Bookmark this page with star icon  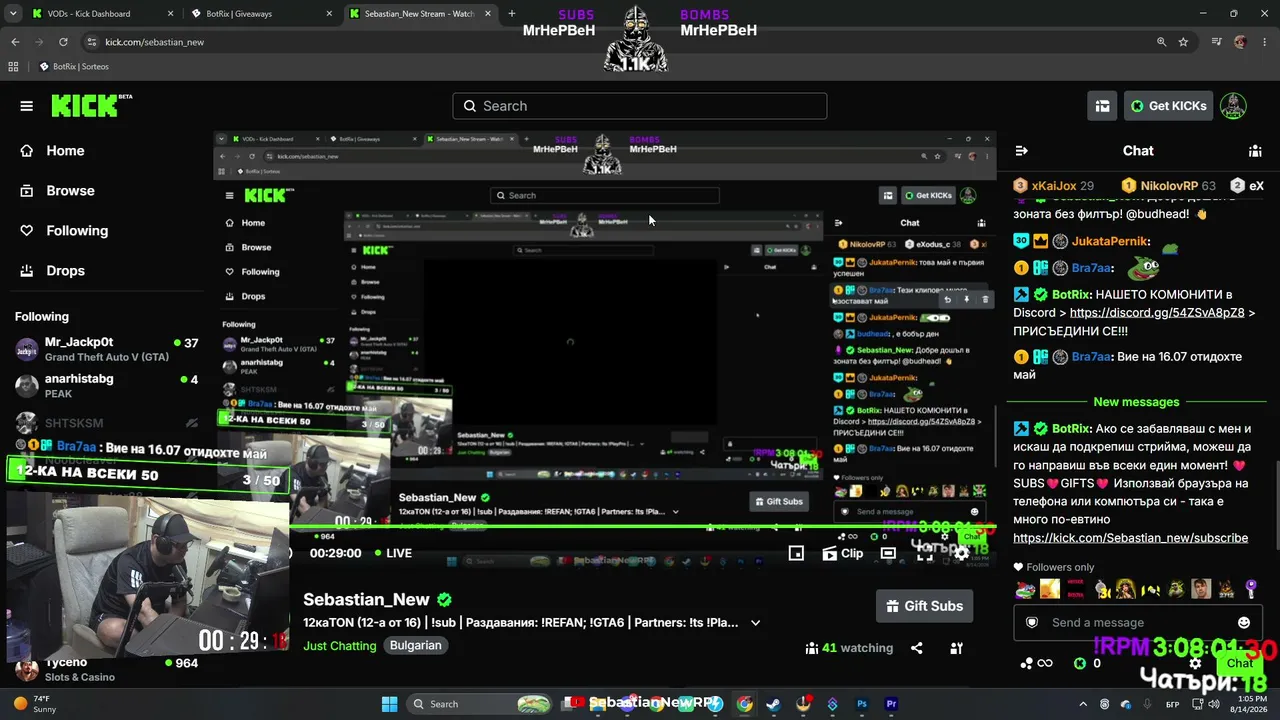tap(1183, 42)
